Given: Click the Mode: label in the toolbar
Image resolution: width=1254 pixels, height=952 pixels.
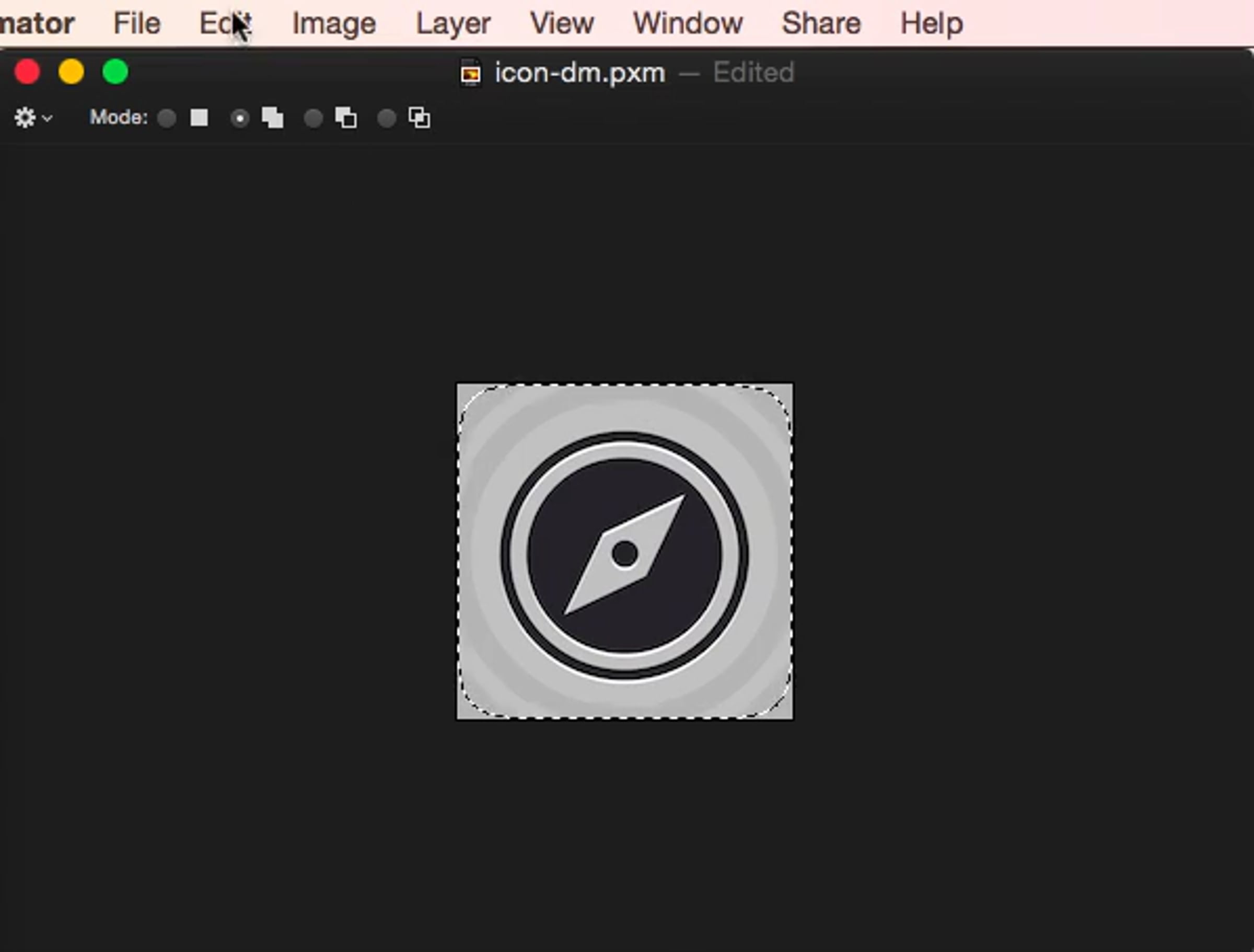Looking at the screenshot, I should point(119,118).
